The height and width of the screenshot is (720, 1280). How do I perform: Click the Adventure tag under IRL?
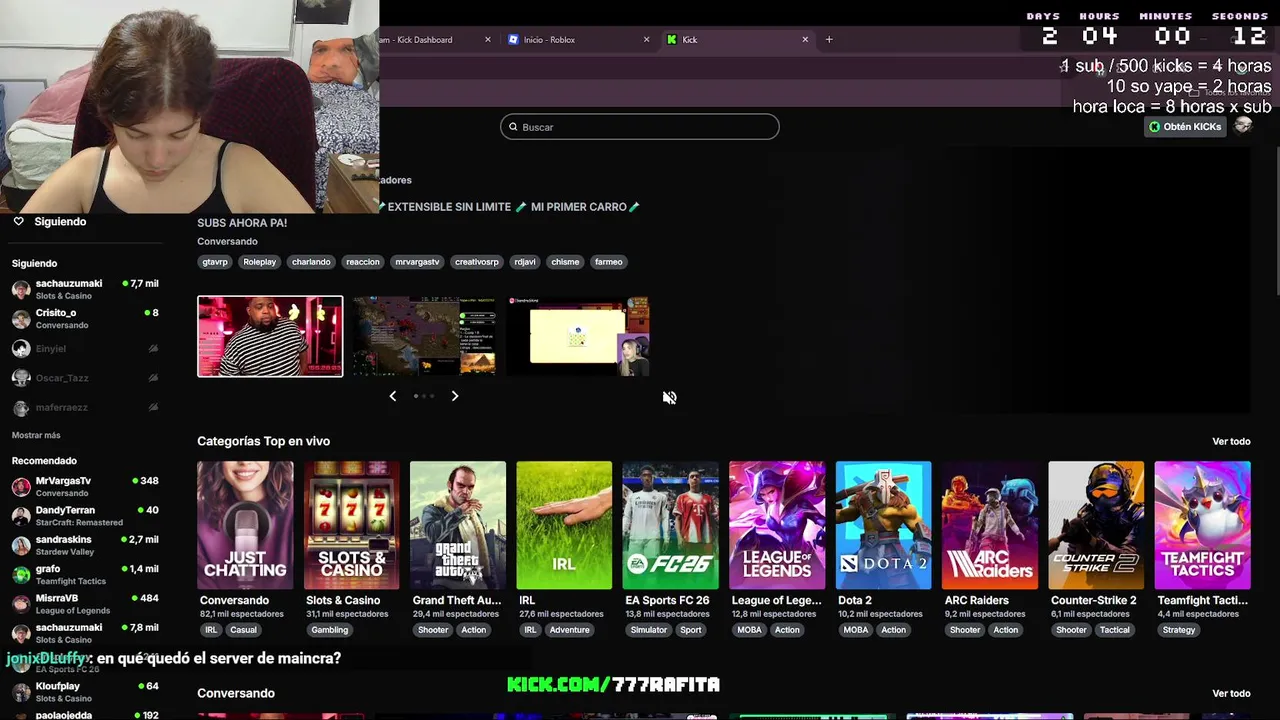[569, 630]
